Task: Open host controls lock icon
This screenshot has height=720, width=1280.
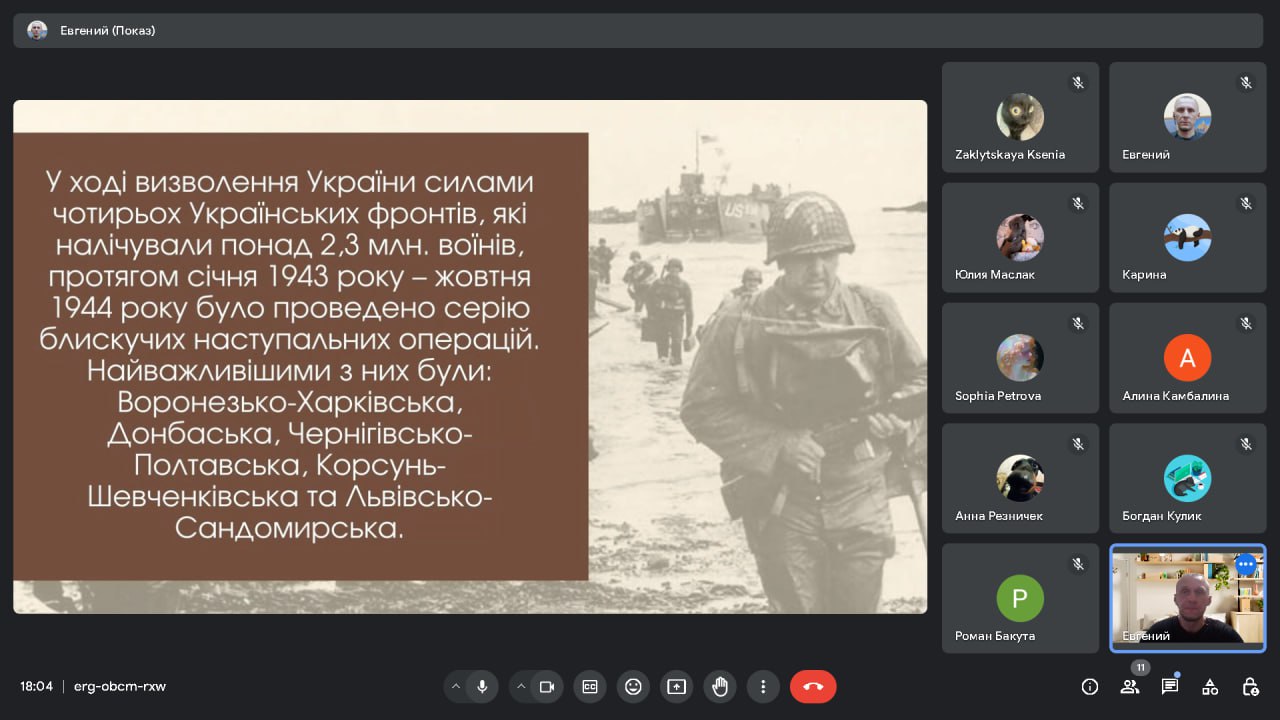Action: 1250,687
